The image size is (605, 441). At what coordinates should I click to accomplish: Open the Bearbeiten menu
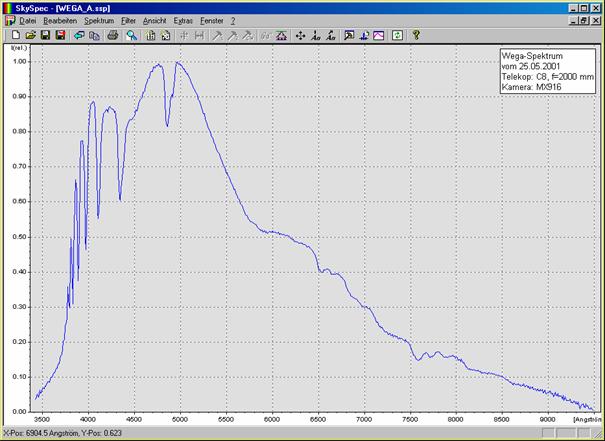60,20
